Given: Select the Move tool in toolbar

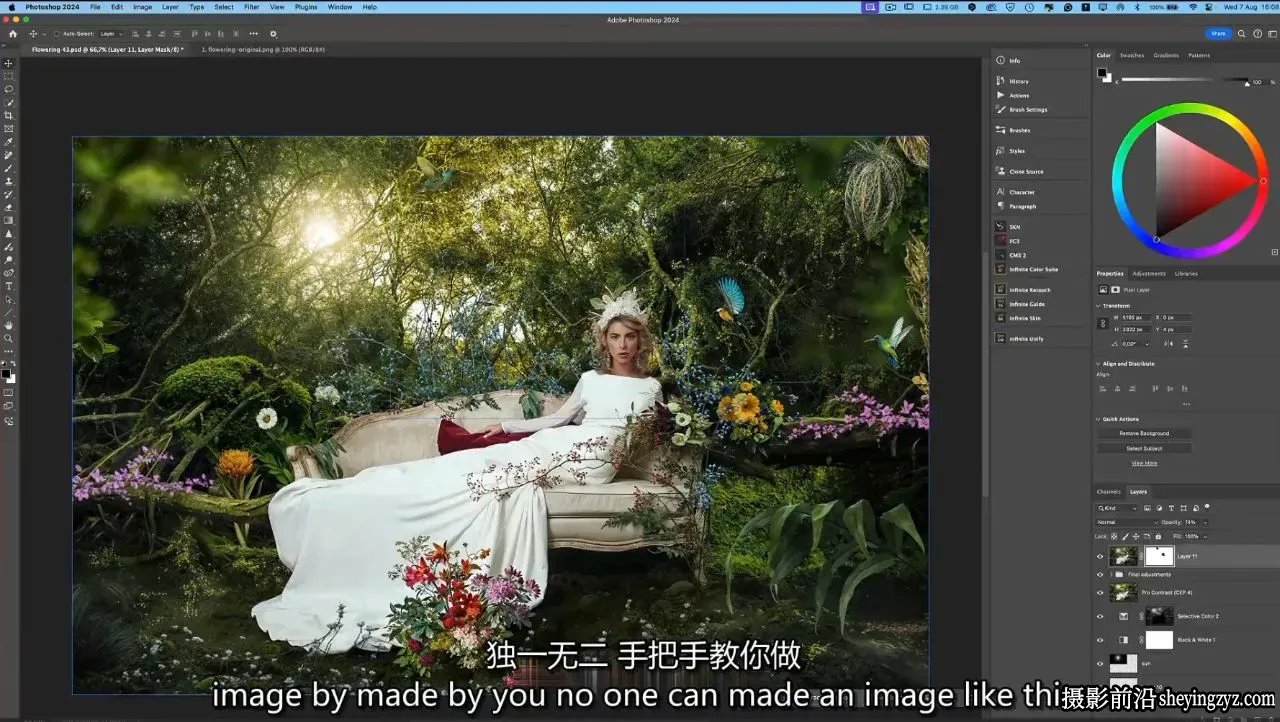Looking at the screenshot, I should coord(9,63).
